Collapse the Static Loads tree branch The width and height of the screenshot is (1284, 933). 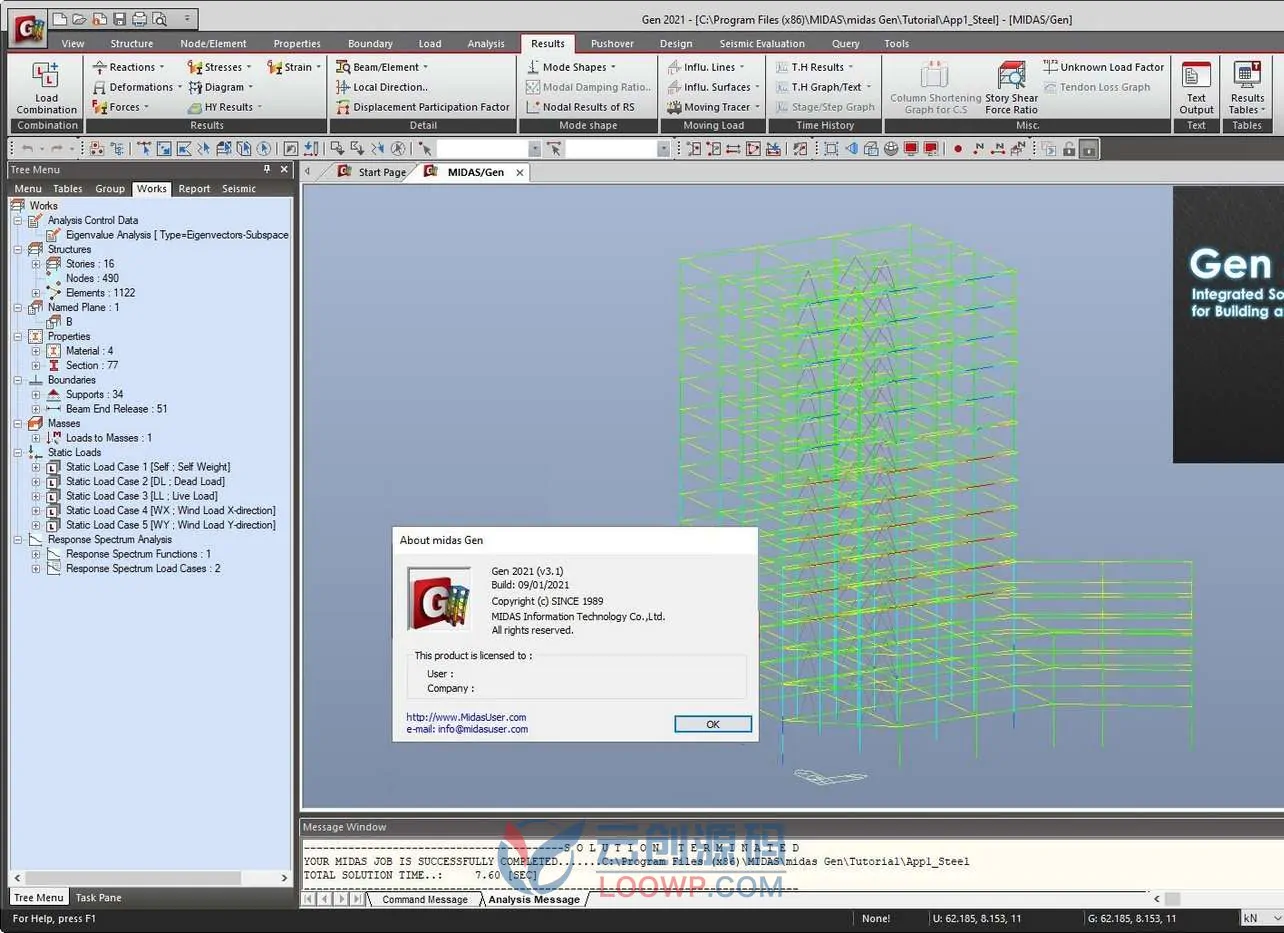17,452
